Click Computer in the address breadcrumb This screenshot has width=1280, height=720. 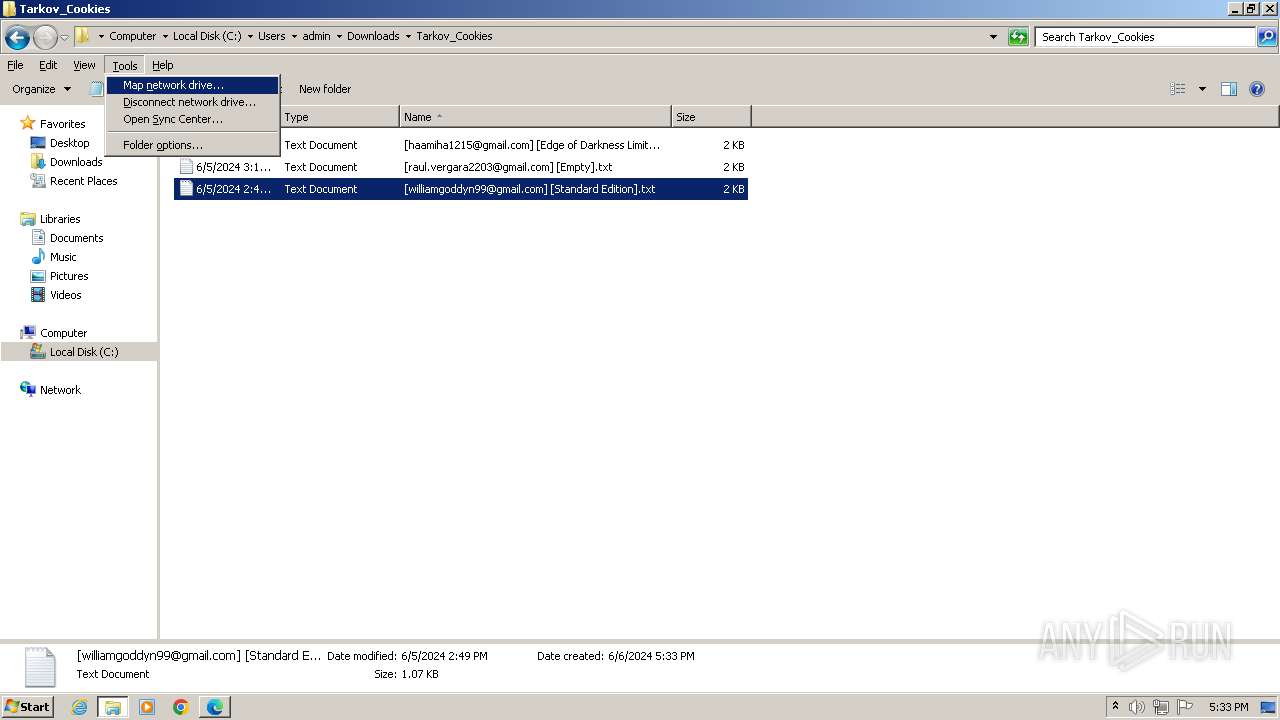[132, 36]
